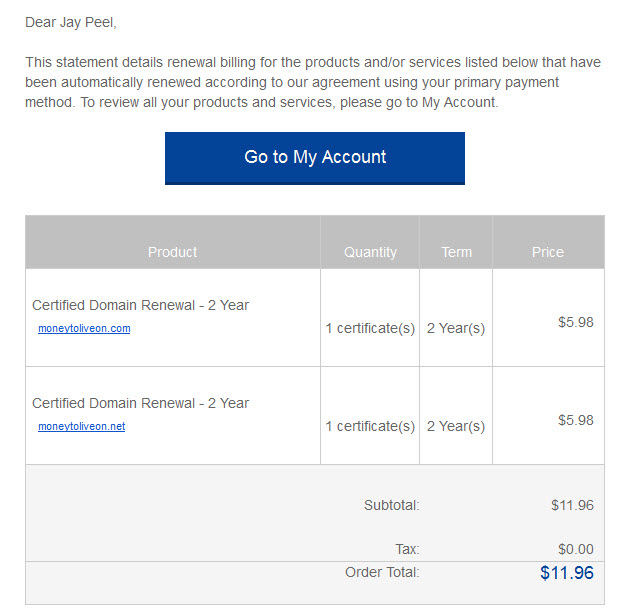
Task: Click the Order Total label
Action: click(x=382, y=572)
